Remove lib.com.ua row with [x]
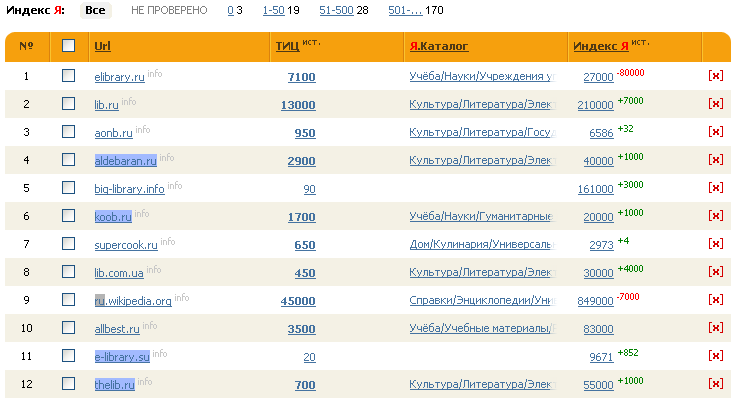 point(715,272)
